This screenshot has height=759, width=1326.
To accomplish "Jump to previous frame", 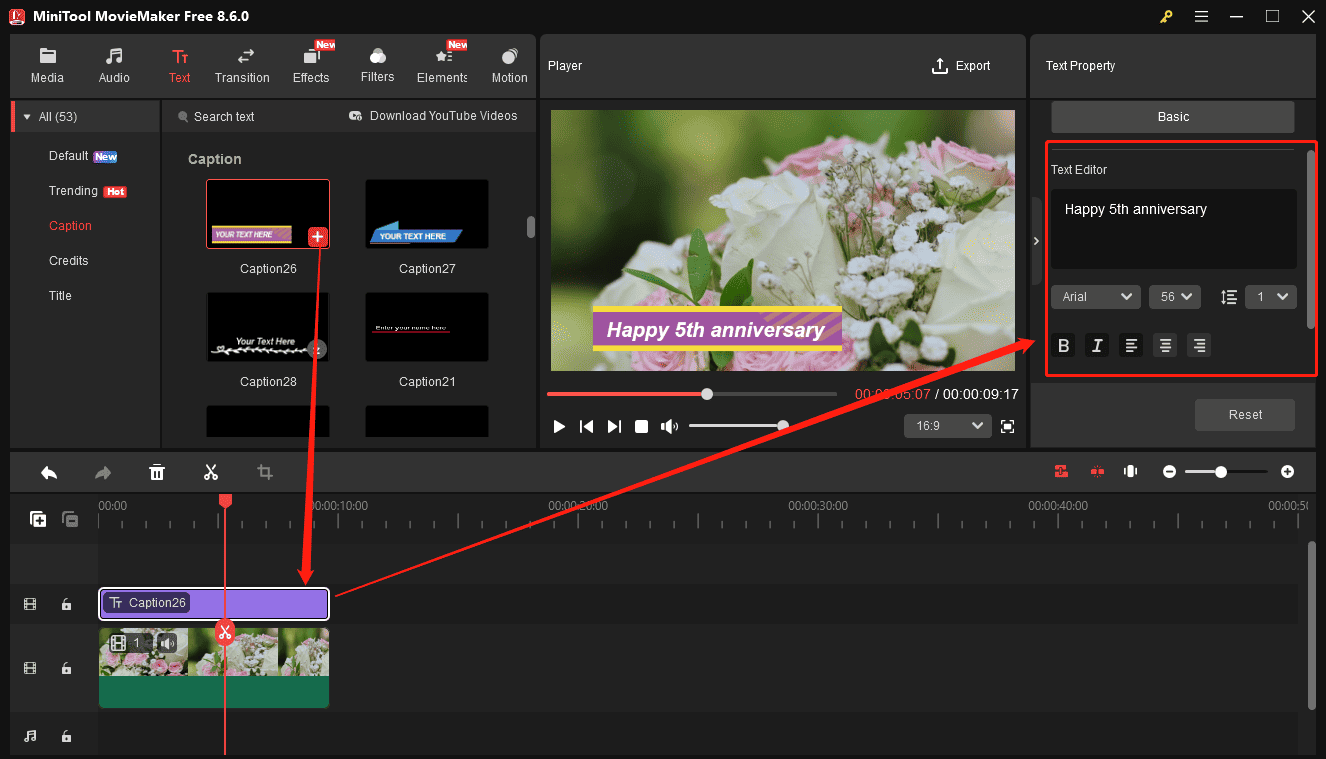I will (587, 426).
